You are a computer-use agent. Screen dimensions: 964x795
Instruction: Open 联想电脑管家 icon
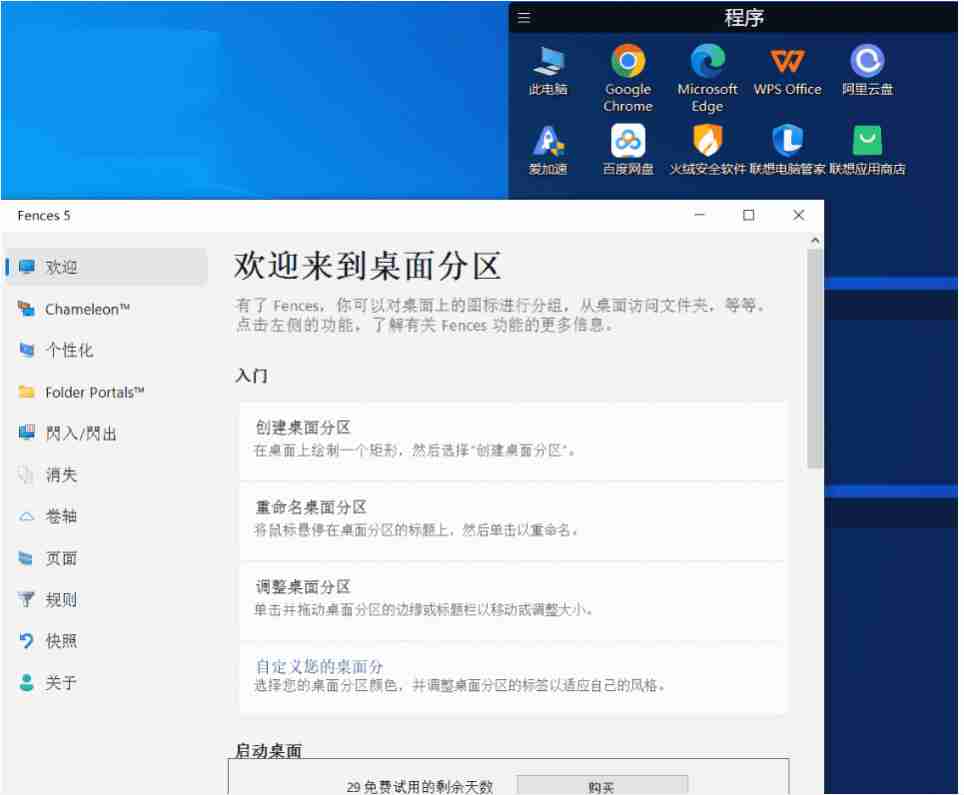788,149
